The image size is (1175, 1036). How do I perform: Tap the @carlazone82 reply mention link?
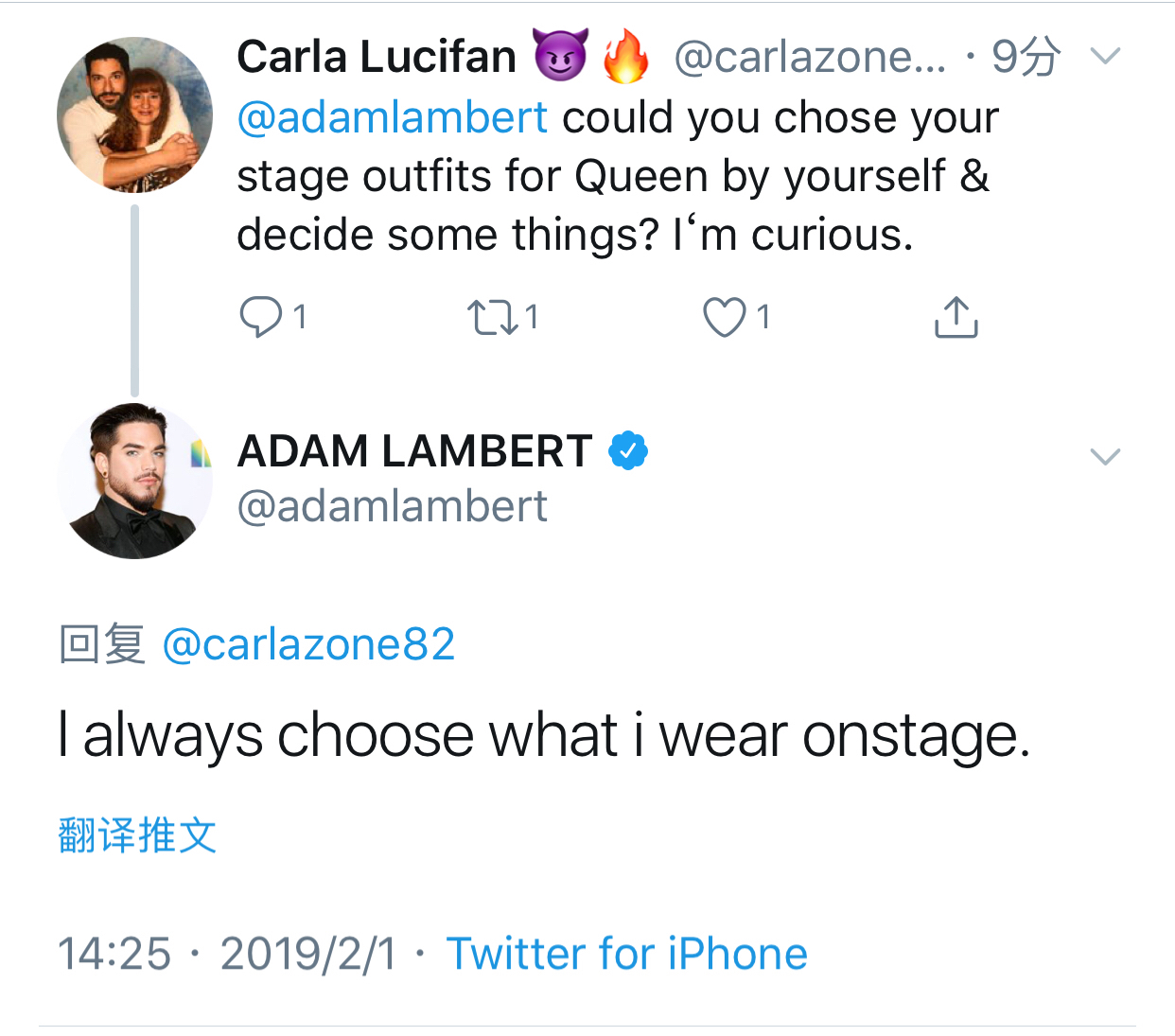[308, 644]
